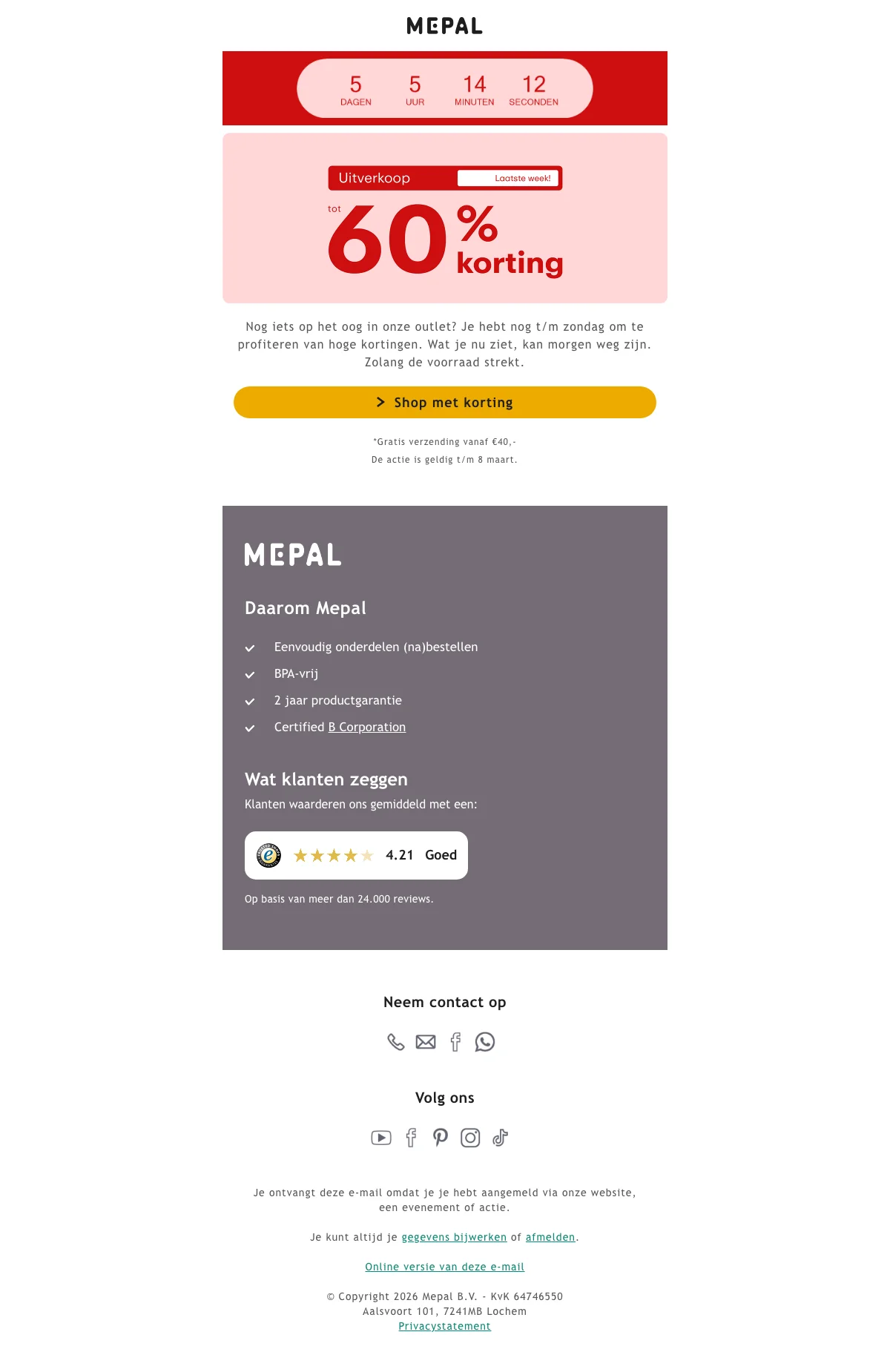Open the email envelope contact icon

point(426,1042)
